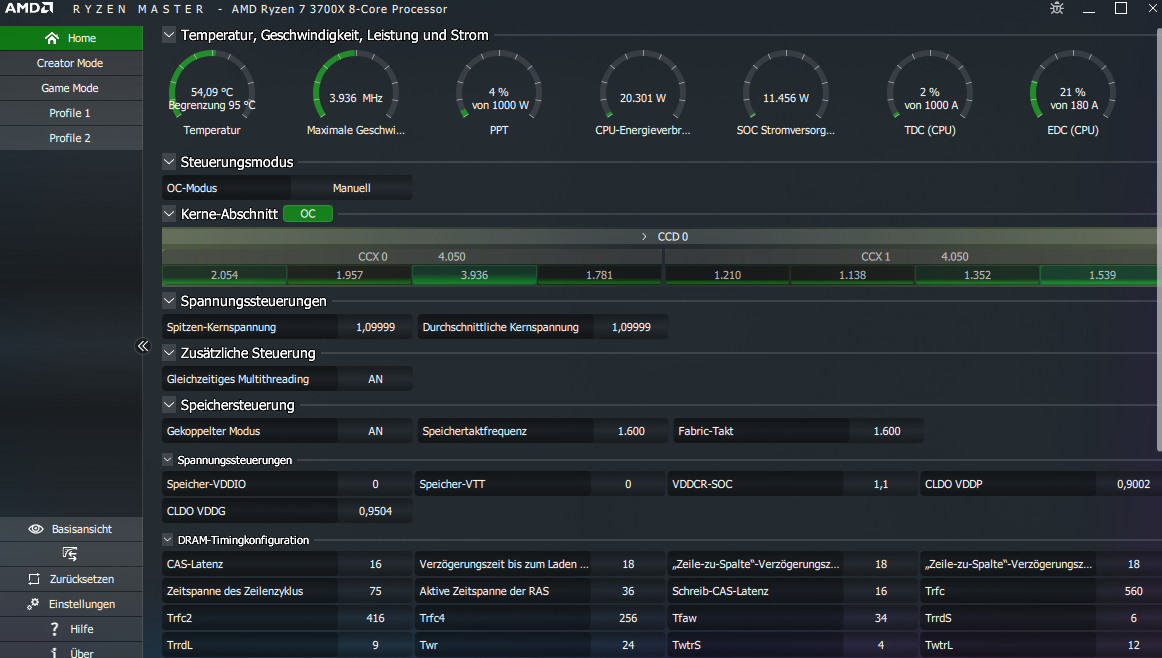Click Speichertaktfrequenz value 1.600
1162x658 pixels.
point(631,431)
